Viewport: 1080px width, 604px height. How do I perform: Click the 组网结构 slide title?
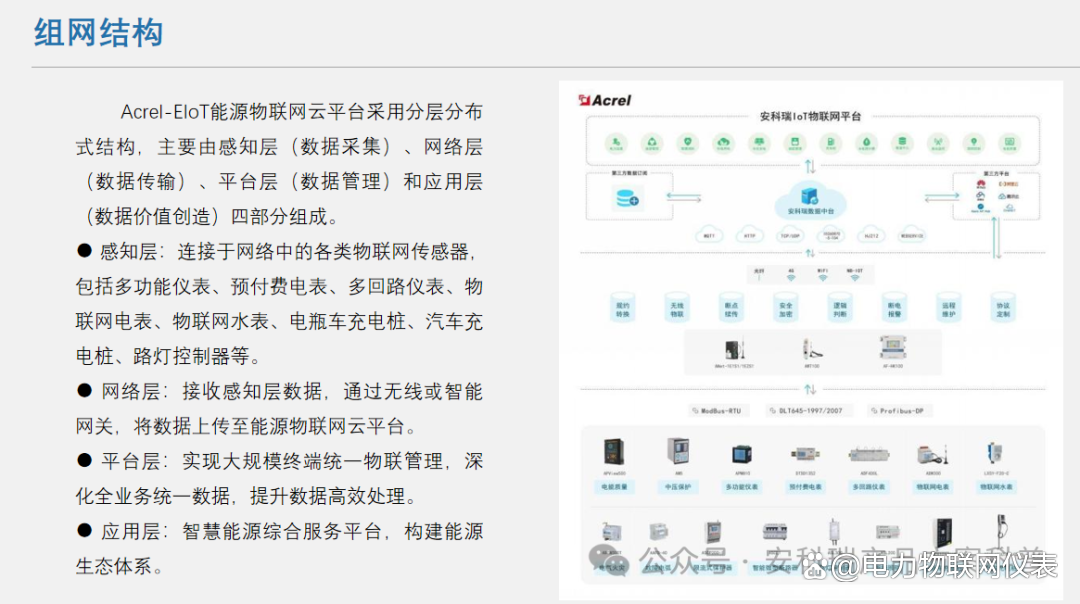[x=98, y=33]
